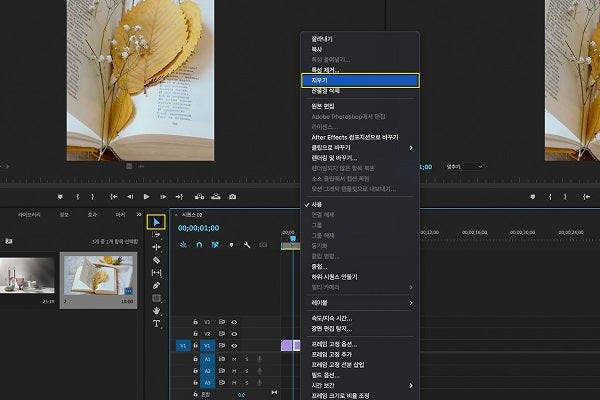Open the monitor fit zoom dropdown

point(464,167)
